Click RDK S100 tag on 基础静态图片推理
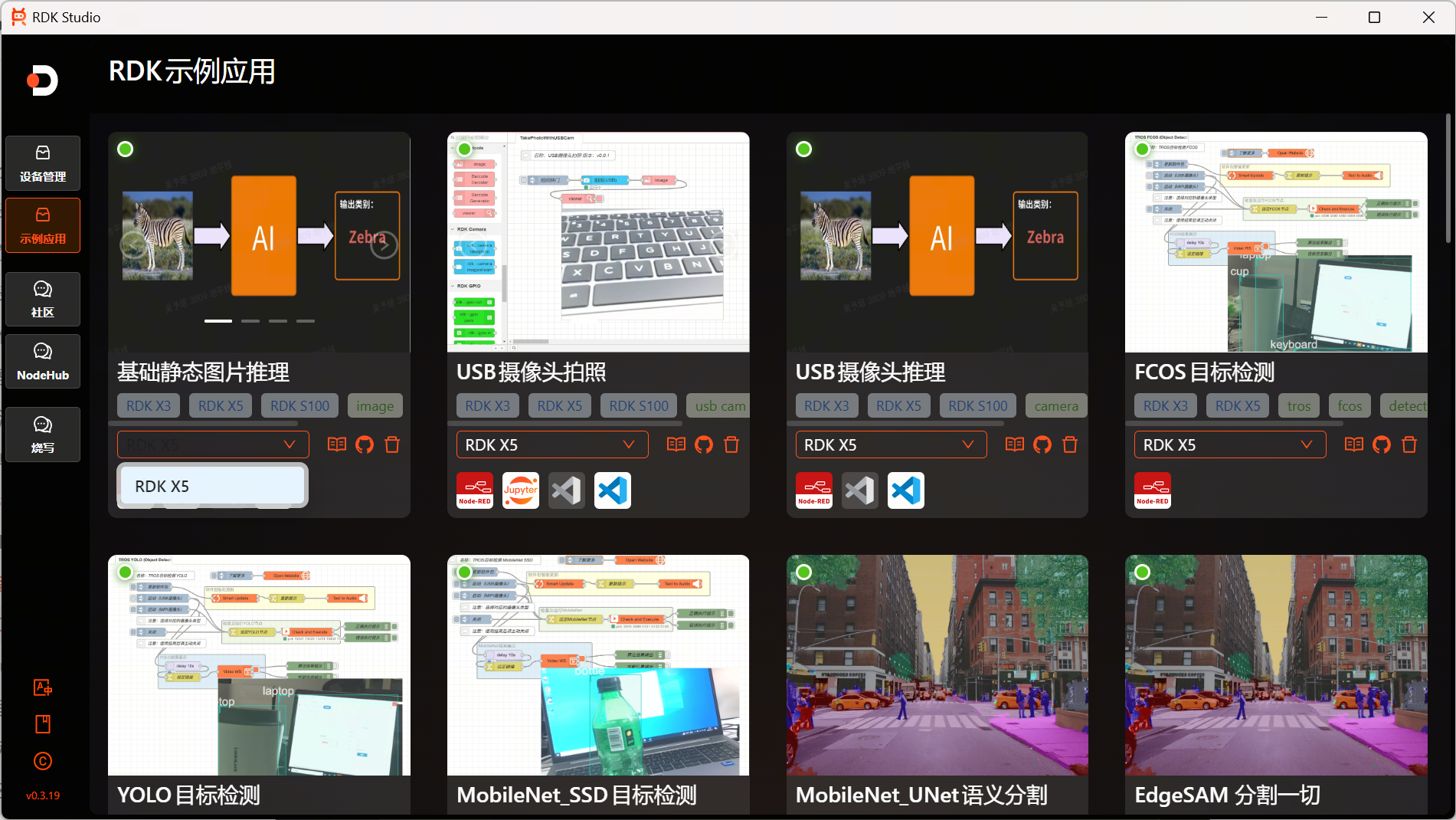 tap(299, 405)
